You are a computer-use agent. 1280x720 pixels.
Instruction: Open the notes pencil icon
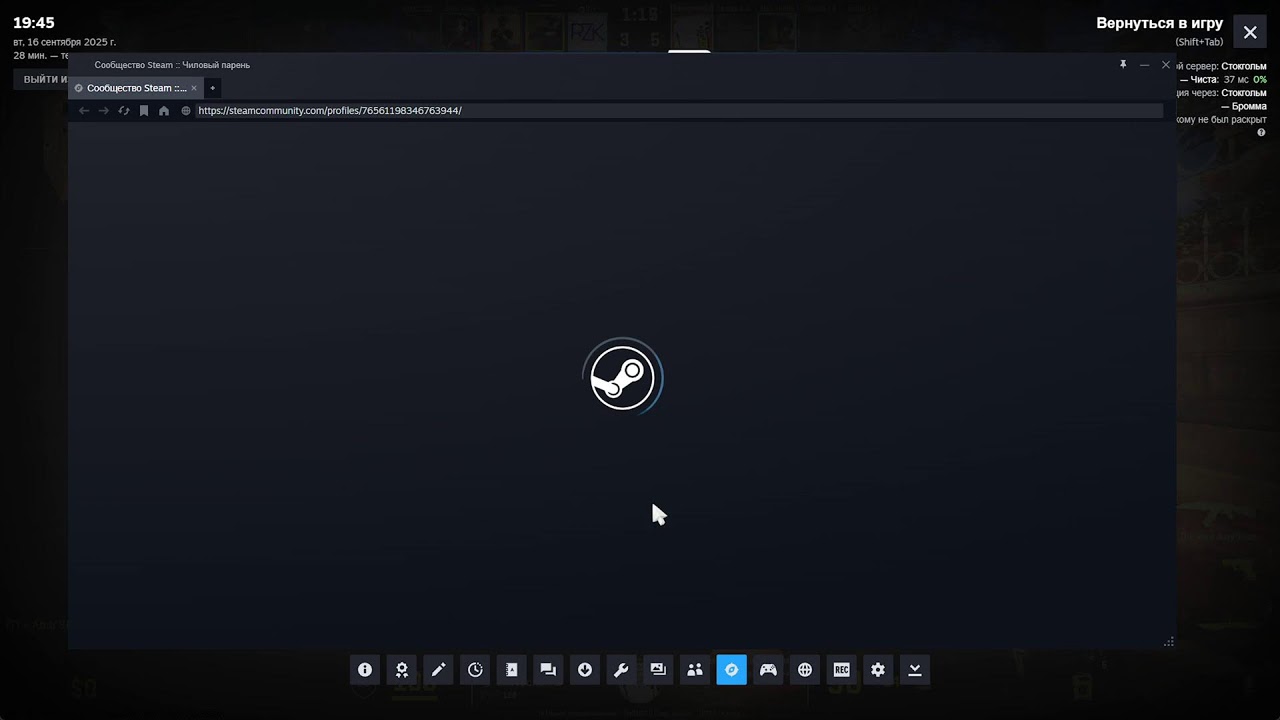point(438,670)
